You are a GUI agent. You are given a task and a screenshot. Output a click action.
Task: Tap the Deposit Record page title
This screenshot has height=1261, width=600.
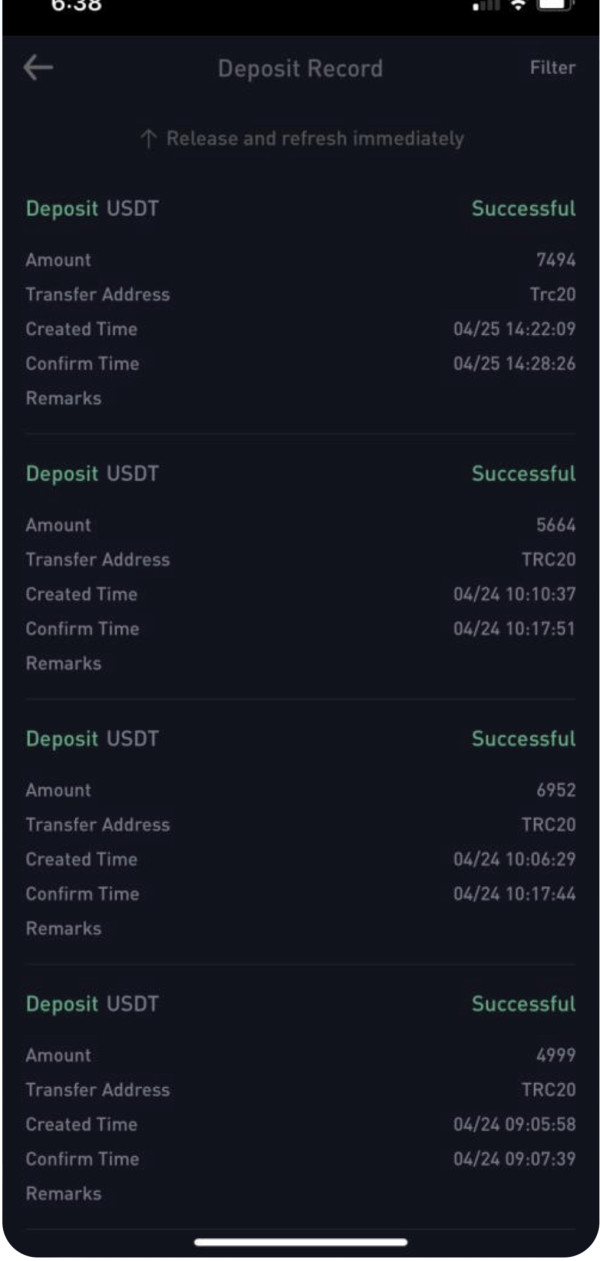click(x=300, y=69)
